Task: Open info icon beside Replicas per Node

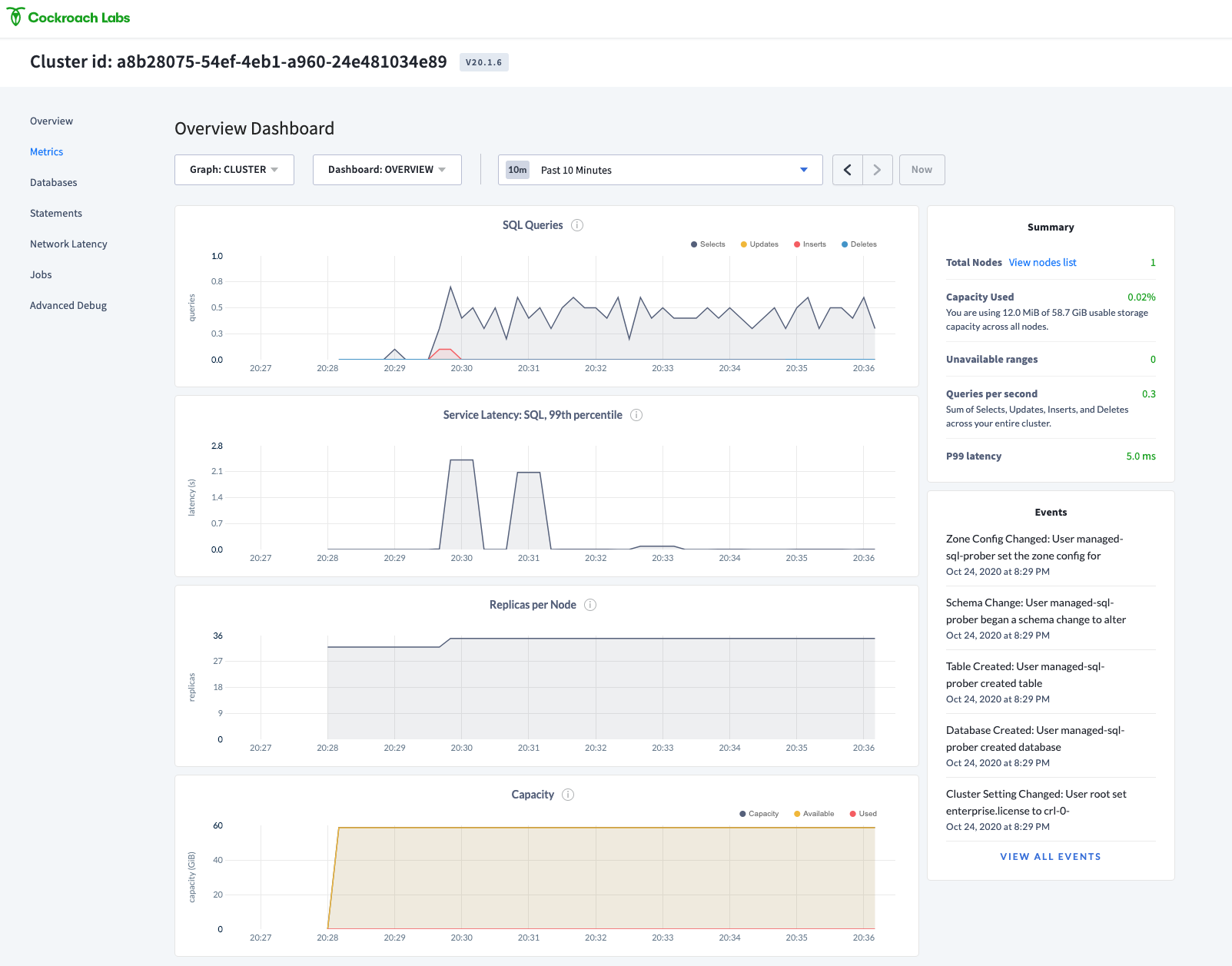Action: [x=590, y=605]
